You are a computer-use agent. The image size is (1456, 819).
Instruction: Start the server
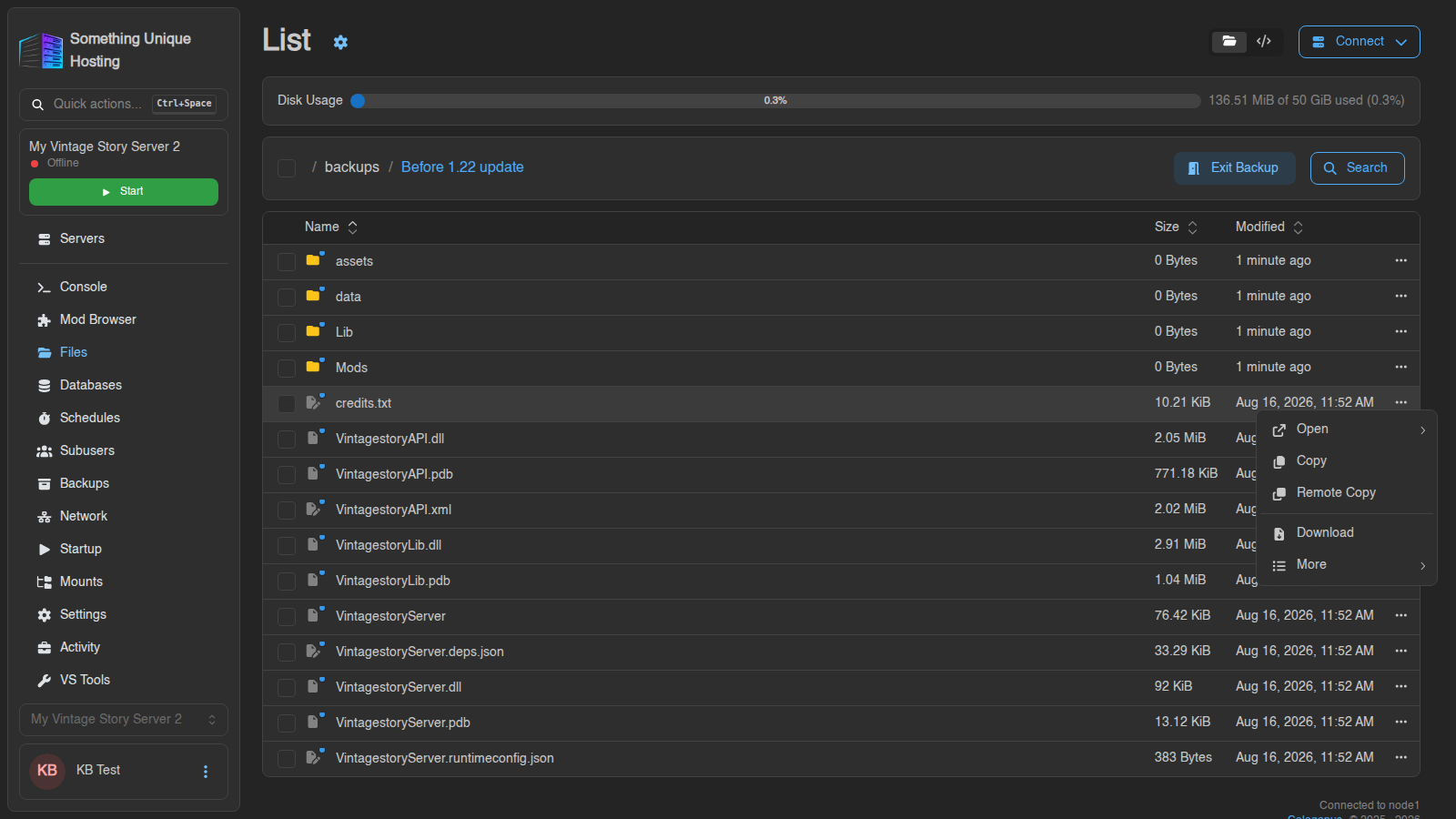coord(124,192)
